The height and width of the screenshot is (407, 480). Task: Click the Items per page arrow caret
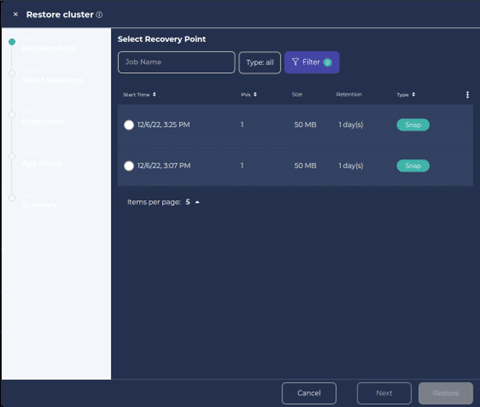(x=197, y=202)
